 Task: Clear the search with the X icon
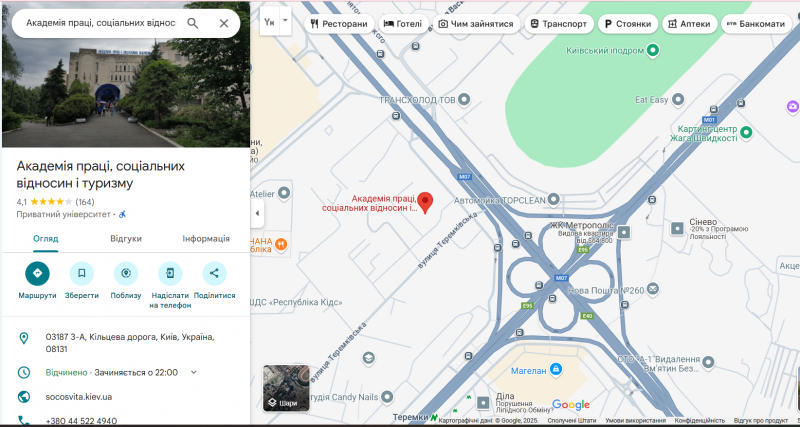click(224, 23)
